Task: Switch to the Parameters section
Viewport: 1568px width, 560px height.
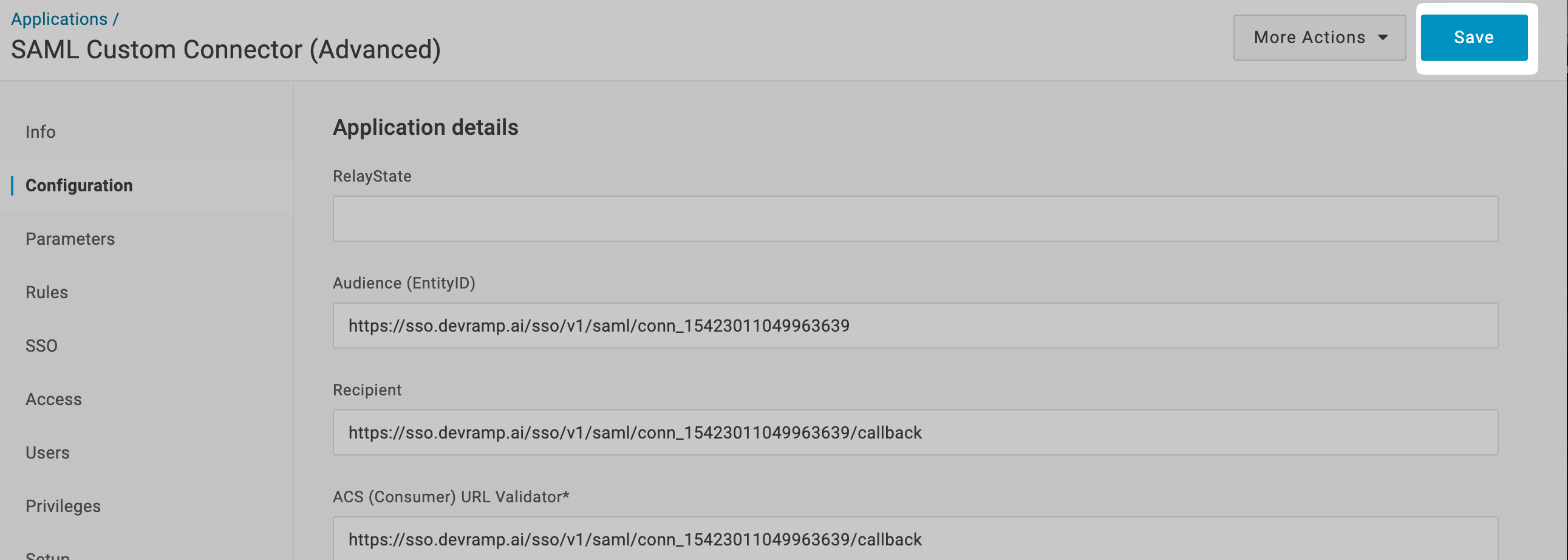Action: pos(70,239)
